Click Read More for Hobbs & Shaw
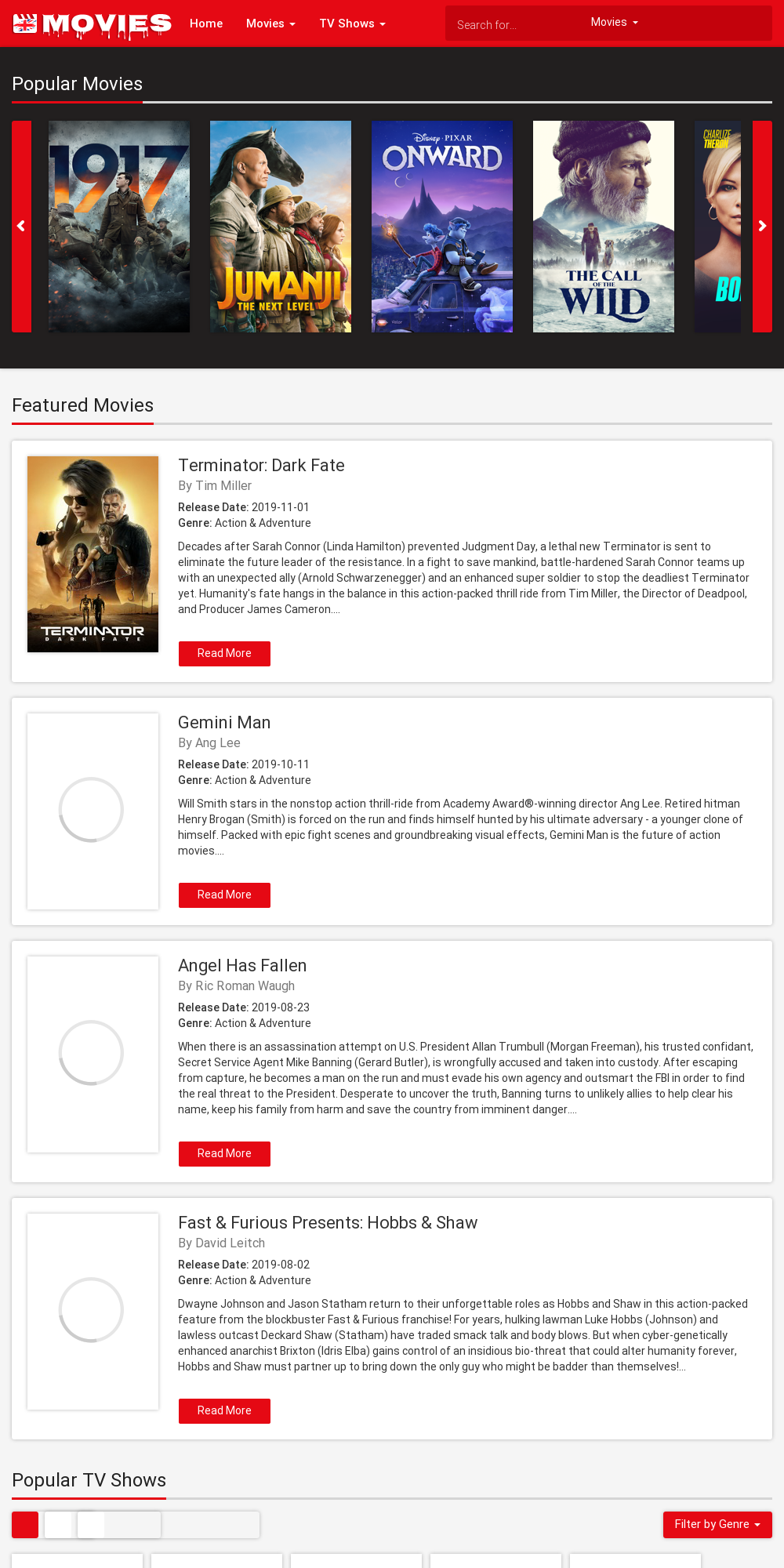The width and height of the screenshot is (784, 1568). pos(224,1411)
